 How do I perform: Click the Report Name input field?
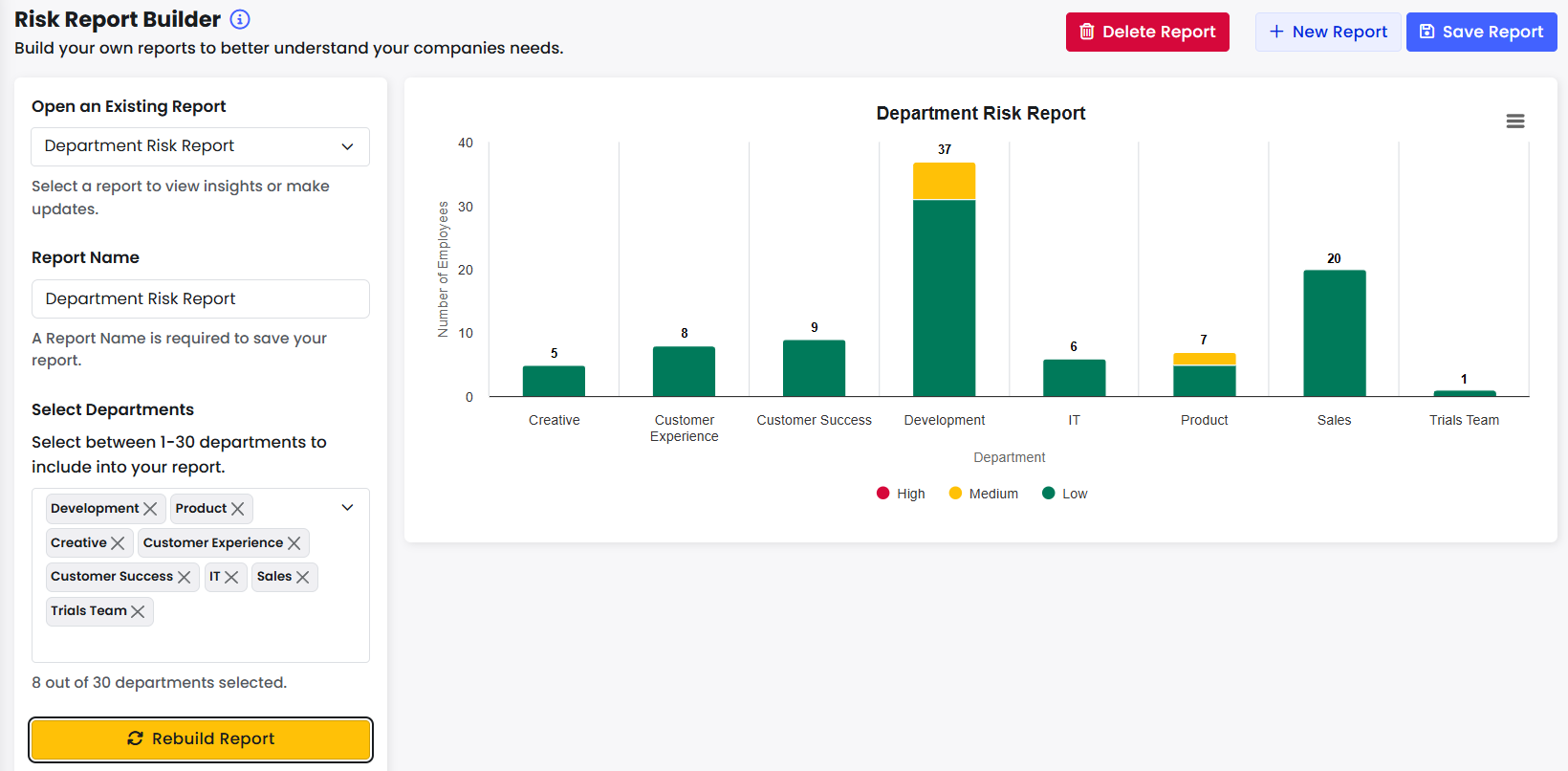[x=201, y=299]
